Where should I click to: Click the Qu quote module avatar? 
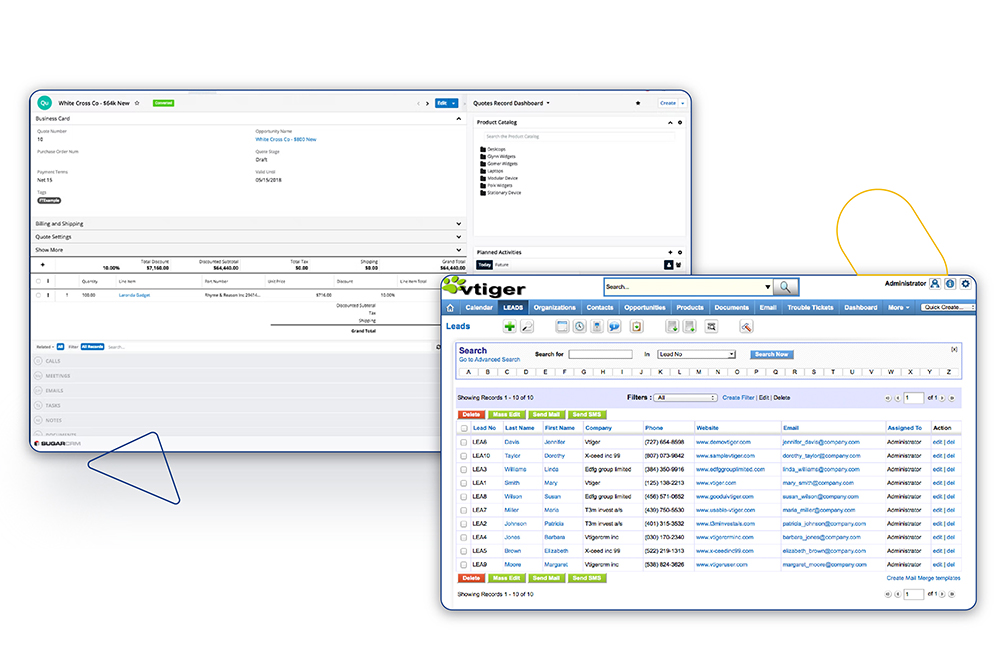coord(45,103)
